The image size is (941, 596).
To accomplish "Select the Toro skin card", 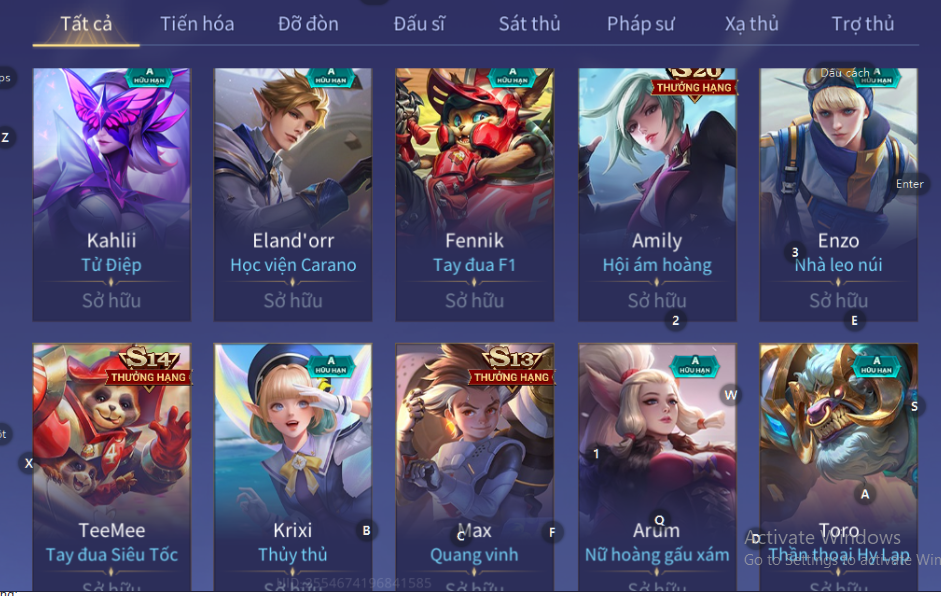I will (838, 467).
